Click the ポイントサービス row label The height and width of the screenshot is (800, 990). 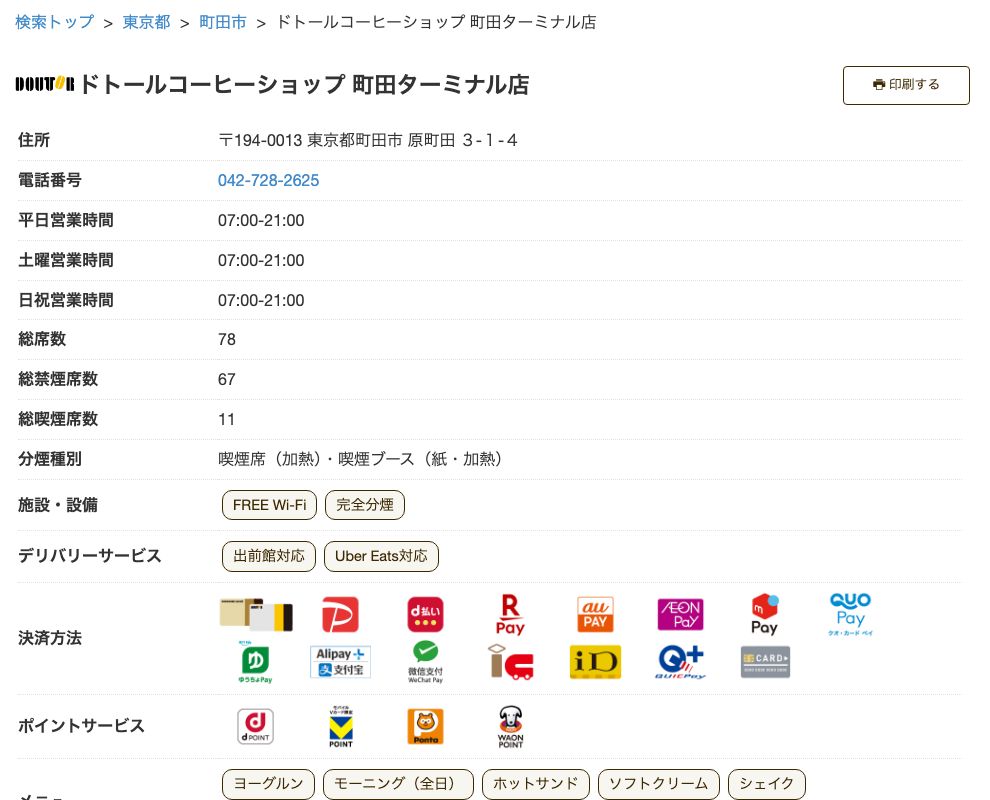[x=81, y=726]
